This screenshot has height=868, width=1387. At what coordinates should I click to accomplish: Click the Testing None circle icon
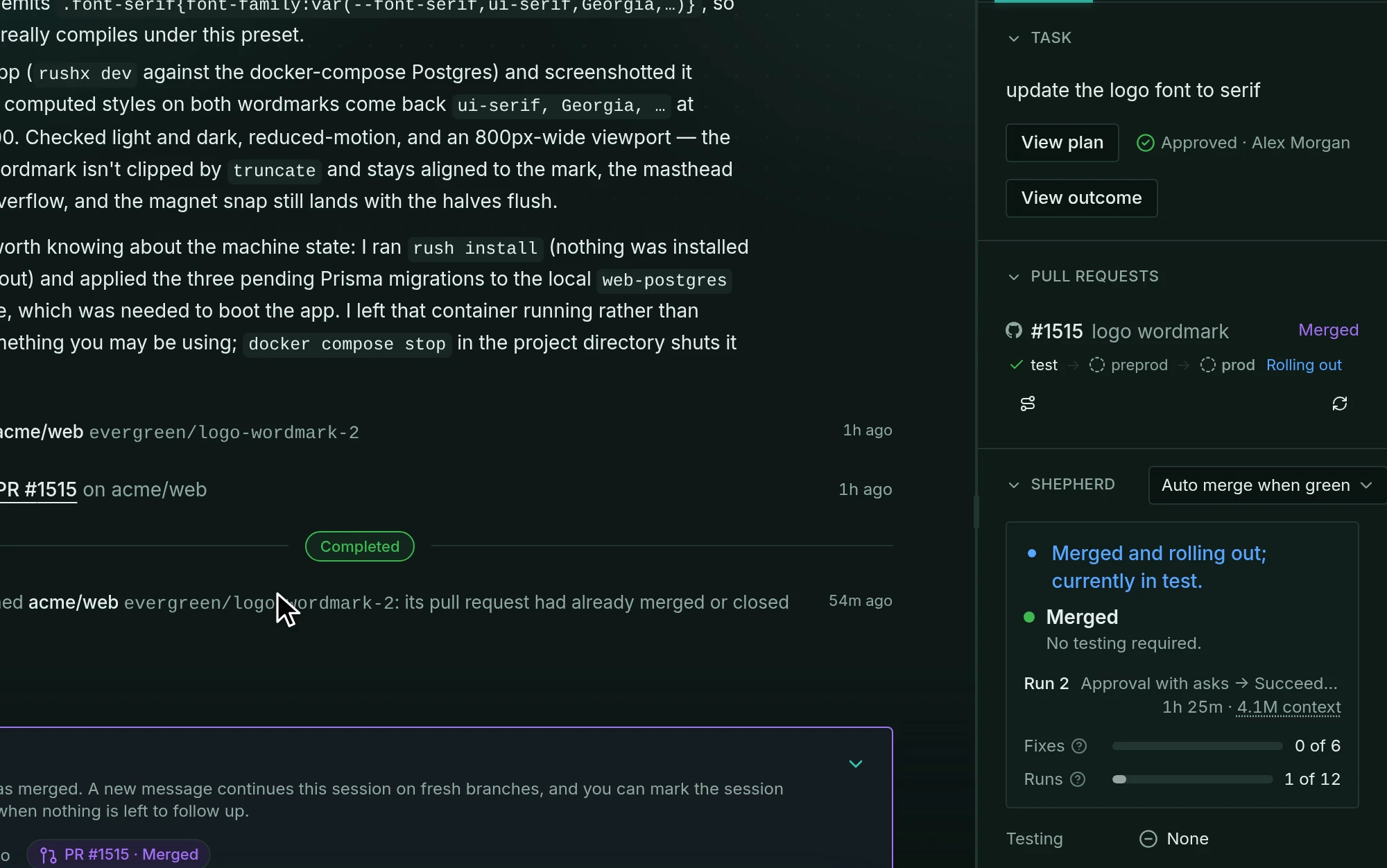[x=1148, y=839]
